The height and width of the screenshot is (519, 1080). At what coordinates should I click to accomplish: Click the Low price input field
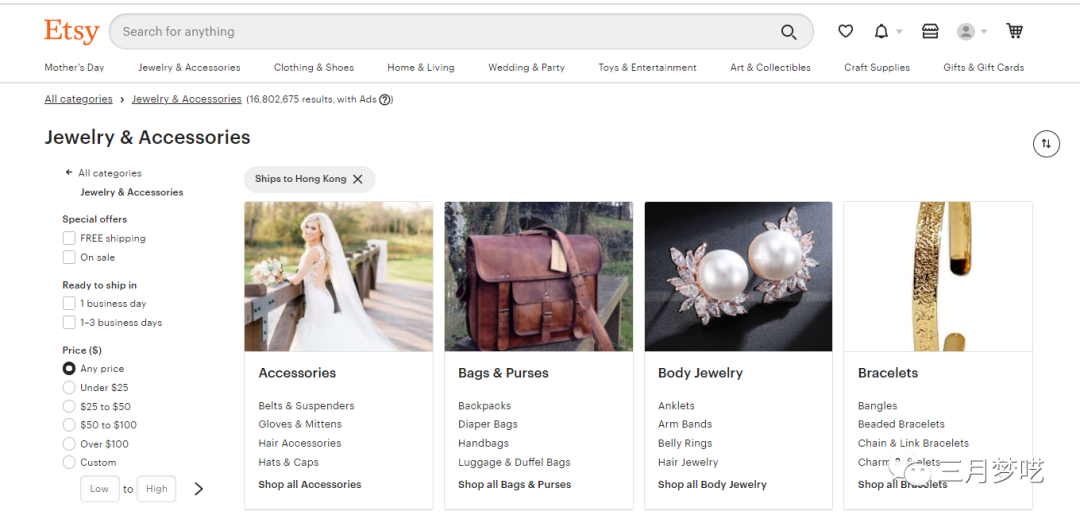(99, 489)
